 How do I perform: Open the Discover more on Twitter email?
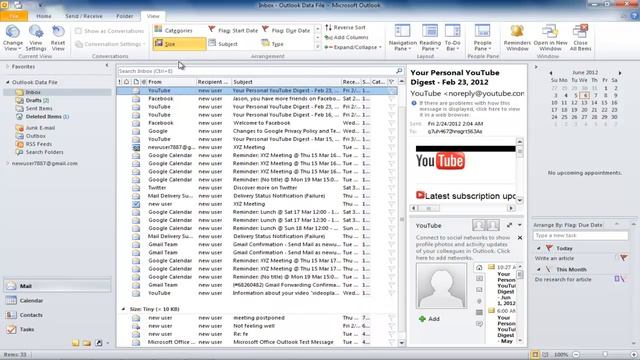pyautogui.click(x=257, y=188)
